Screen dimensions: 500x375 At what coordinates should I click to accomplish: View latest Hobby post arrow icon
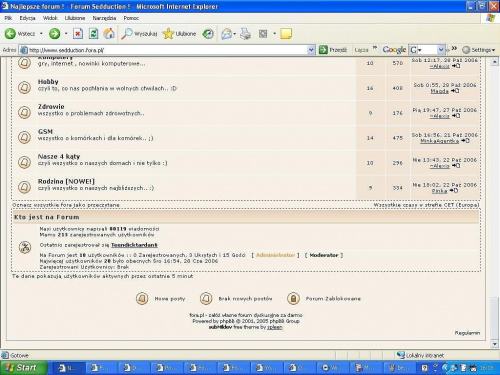pyautogui.click(x=455, y=91)
